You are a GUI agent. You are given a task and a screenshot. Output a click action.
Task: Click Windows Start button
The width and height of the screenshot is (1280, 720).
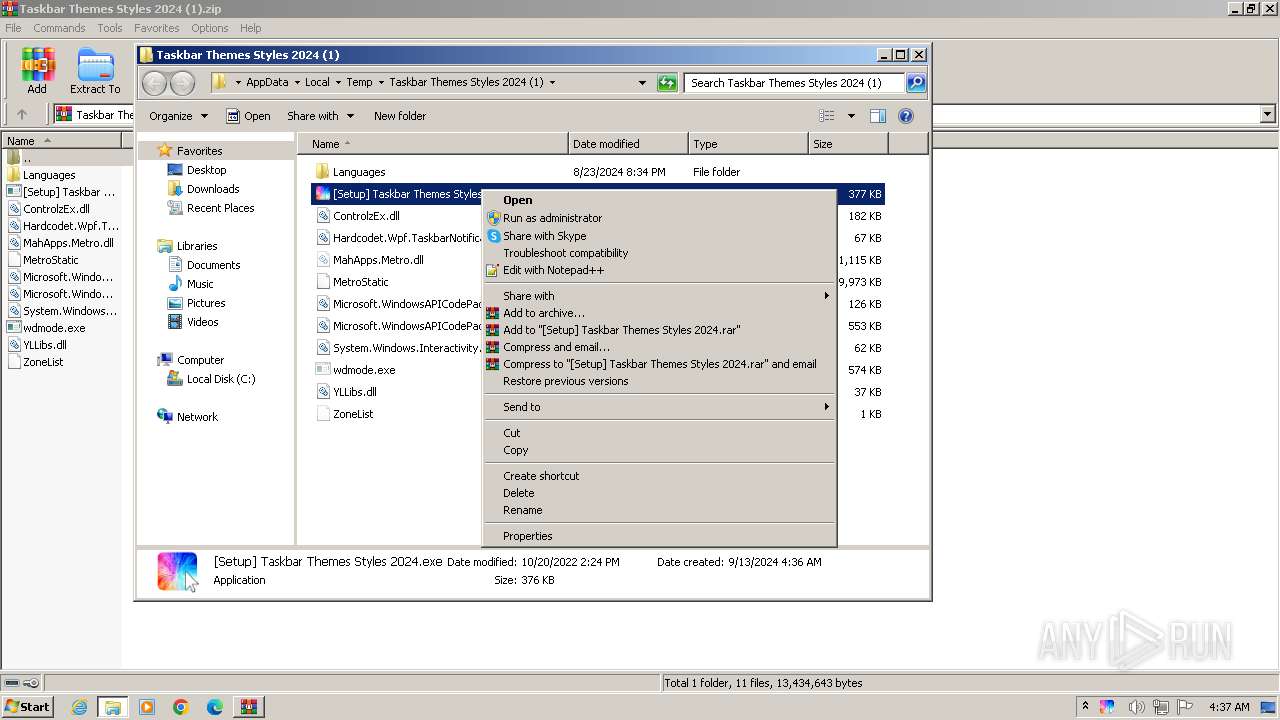(x=27, y=707)
